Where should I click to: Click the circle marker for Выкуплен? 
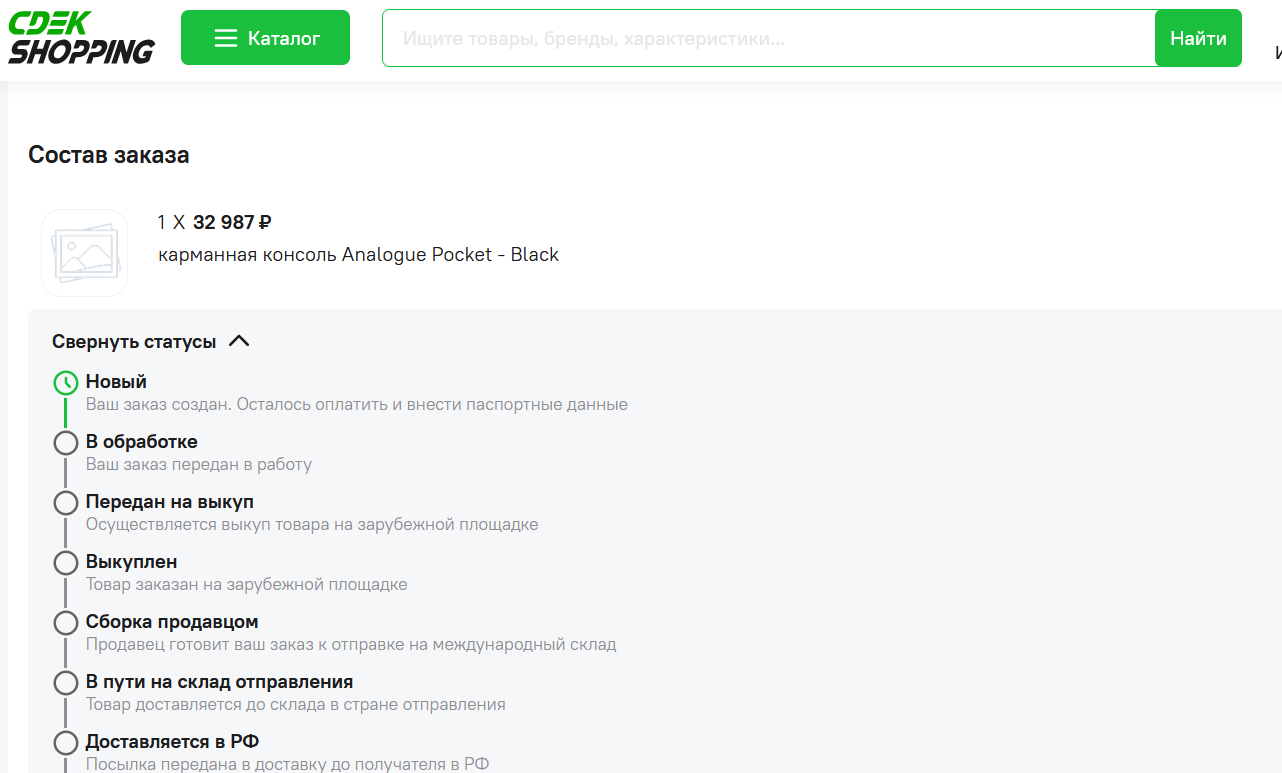tap(66, 563)
